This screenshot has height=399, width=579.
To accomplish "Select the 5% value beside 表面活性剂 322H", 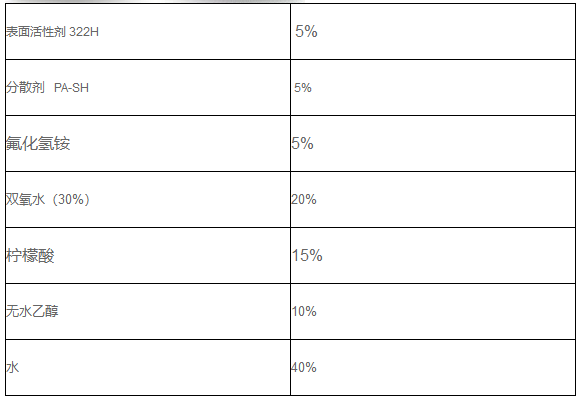I will tap(306, 31).
